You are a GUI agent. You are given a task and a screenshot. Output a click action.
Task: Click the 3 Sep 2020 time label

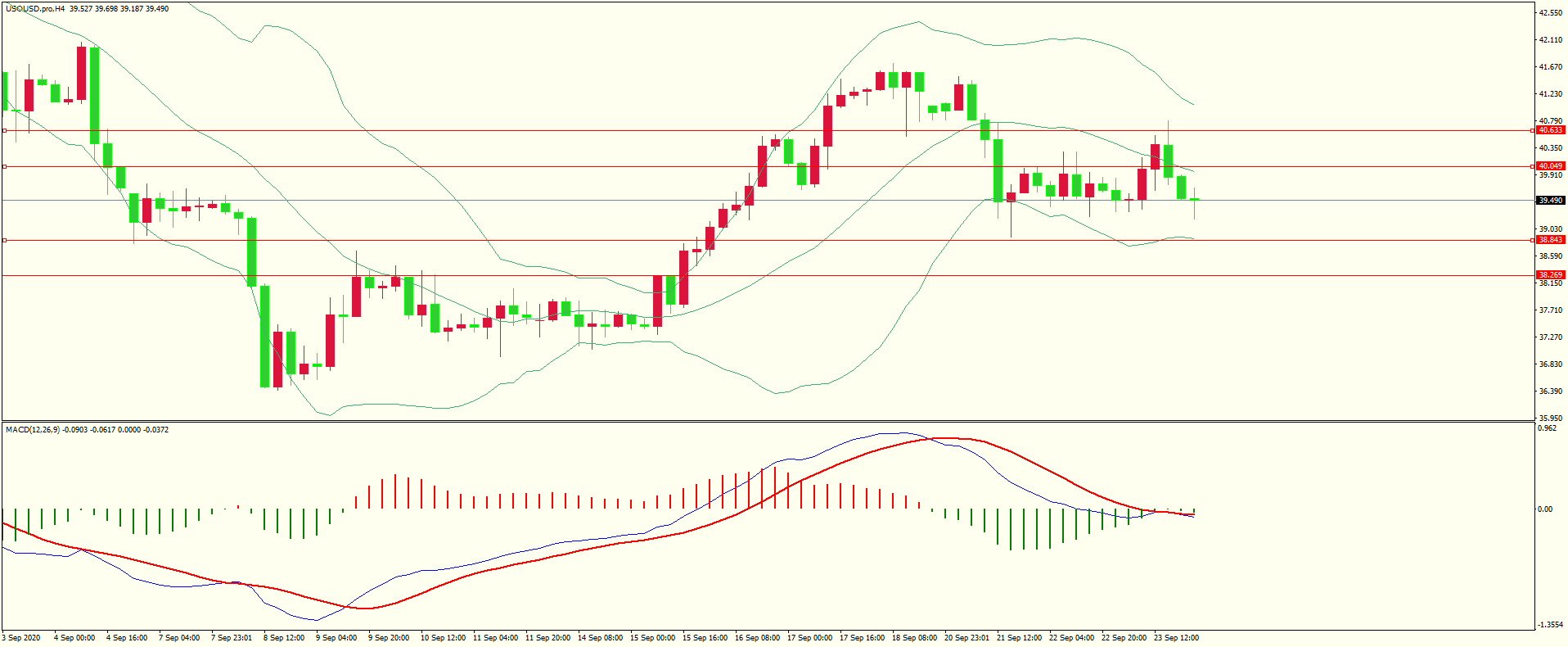pos(21,638)
